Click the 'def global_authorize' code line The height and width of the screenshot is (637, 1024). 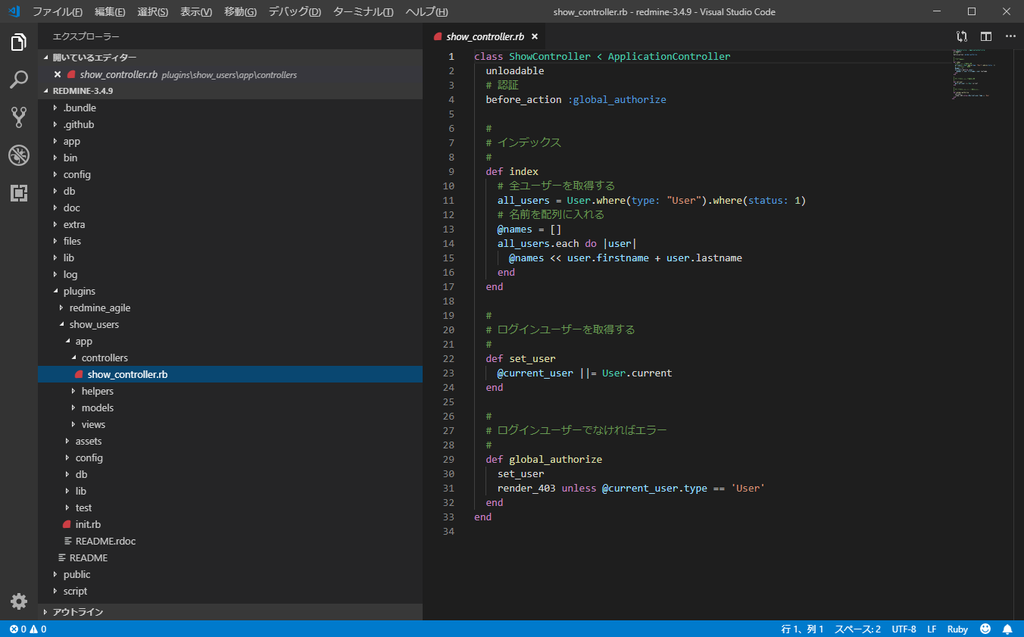[544, 459]
